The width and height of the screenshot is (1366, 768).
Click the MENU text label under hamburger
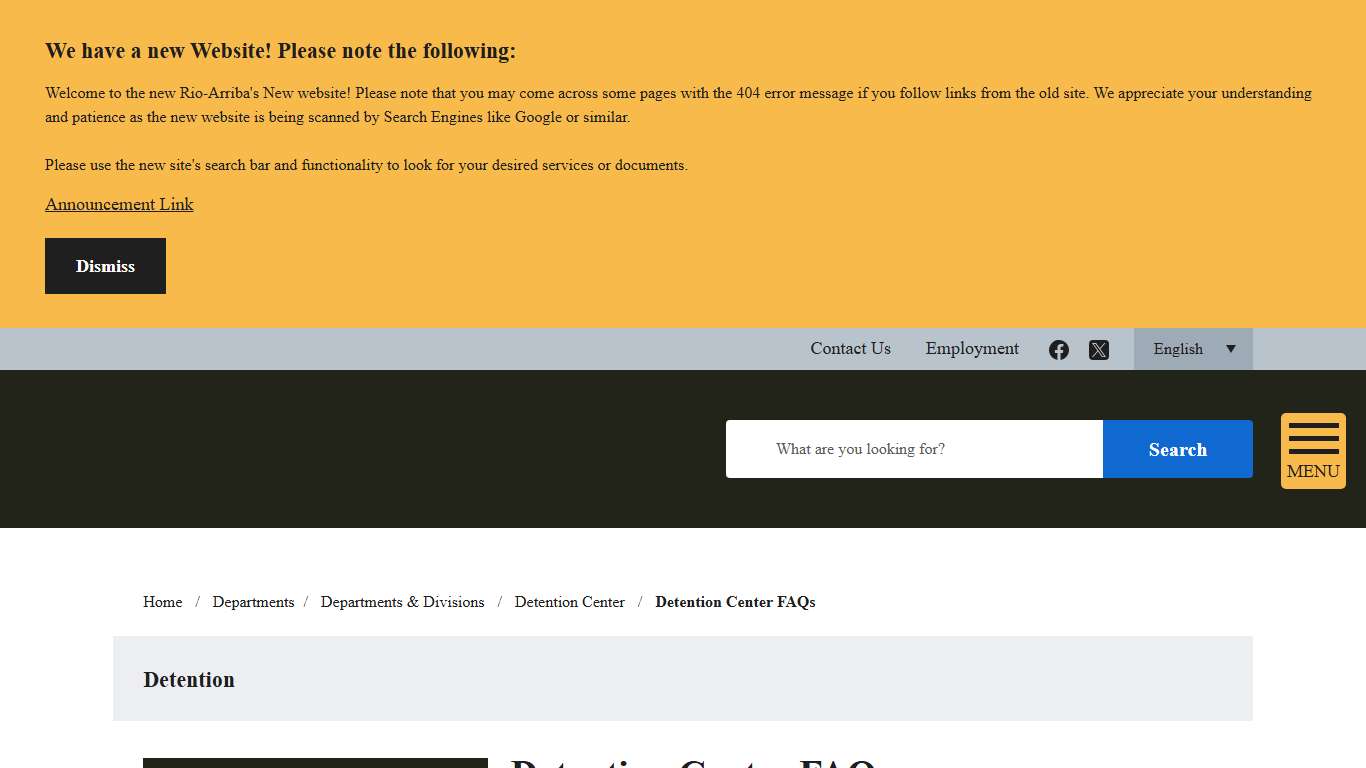(1313, 472)
